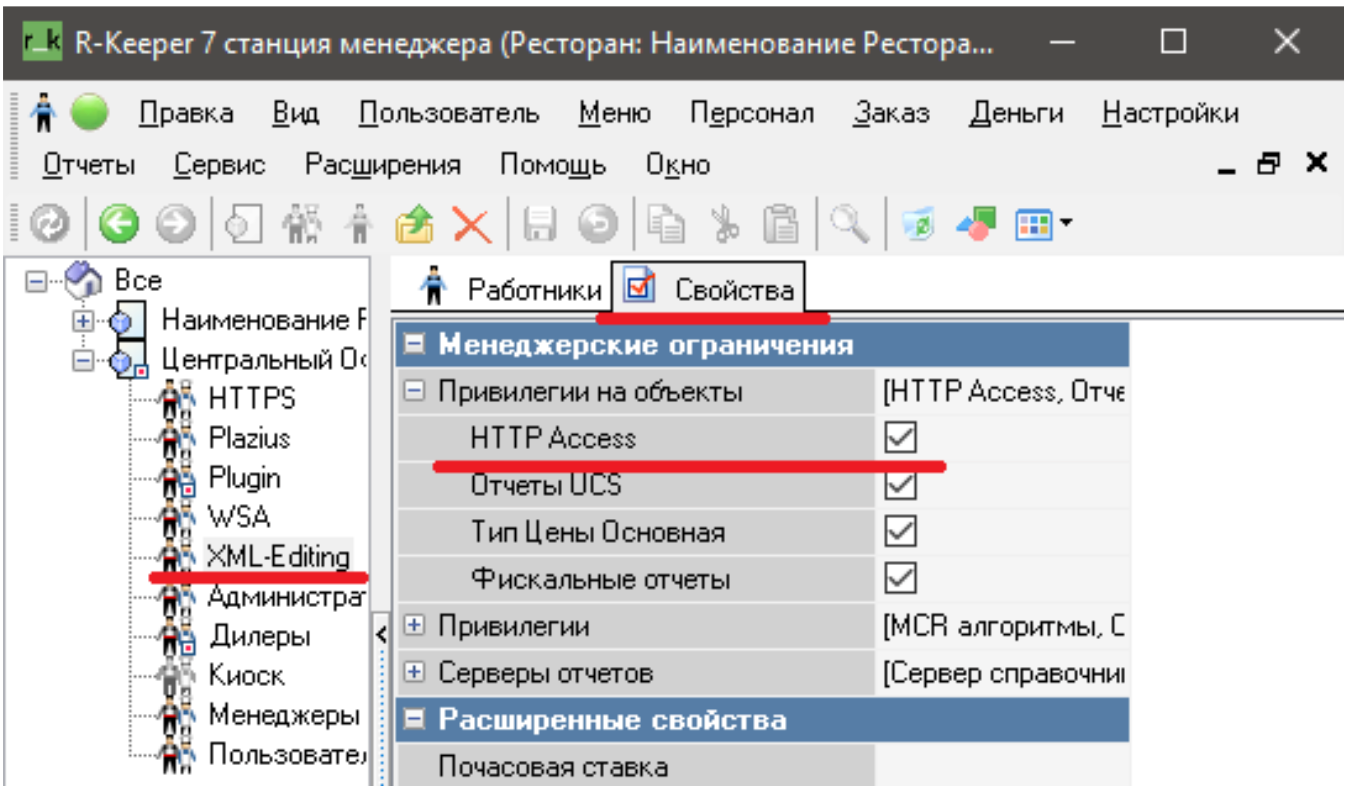The width and height of the screenshot is (1349, 805).
Task: Select the Дилеры role in tree
Action: pos(259,636)
